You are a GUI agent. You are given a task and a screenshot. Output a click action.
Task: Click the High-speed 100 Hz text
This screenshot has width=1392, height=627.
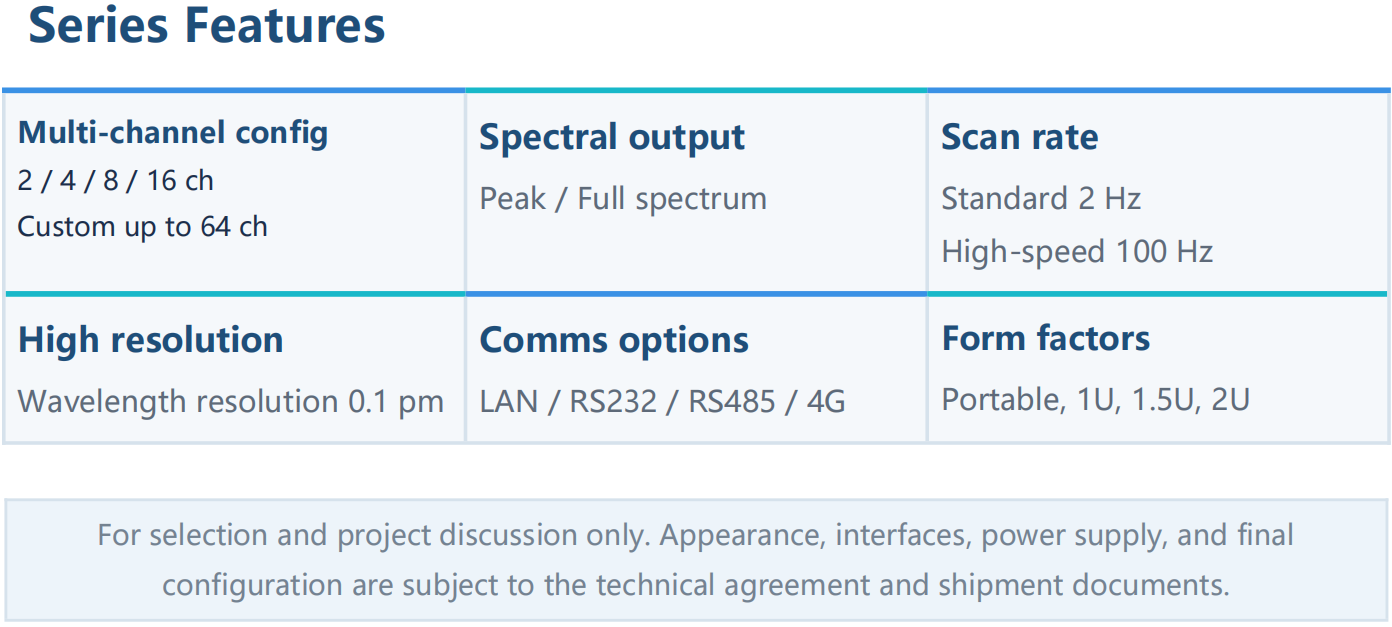click(1076, 250)
